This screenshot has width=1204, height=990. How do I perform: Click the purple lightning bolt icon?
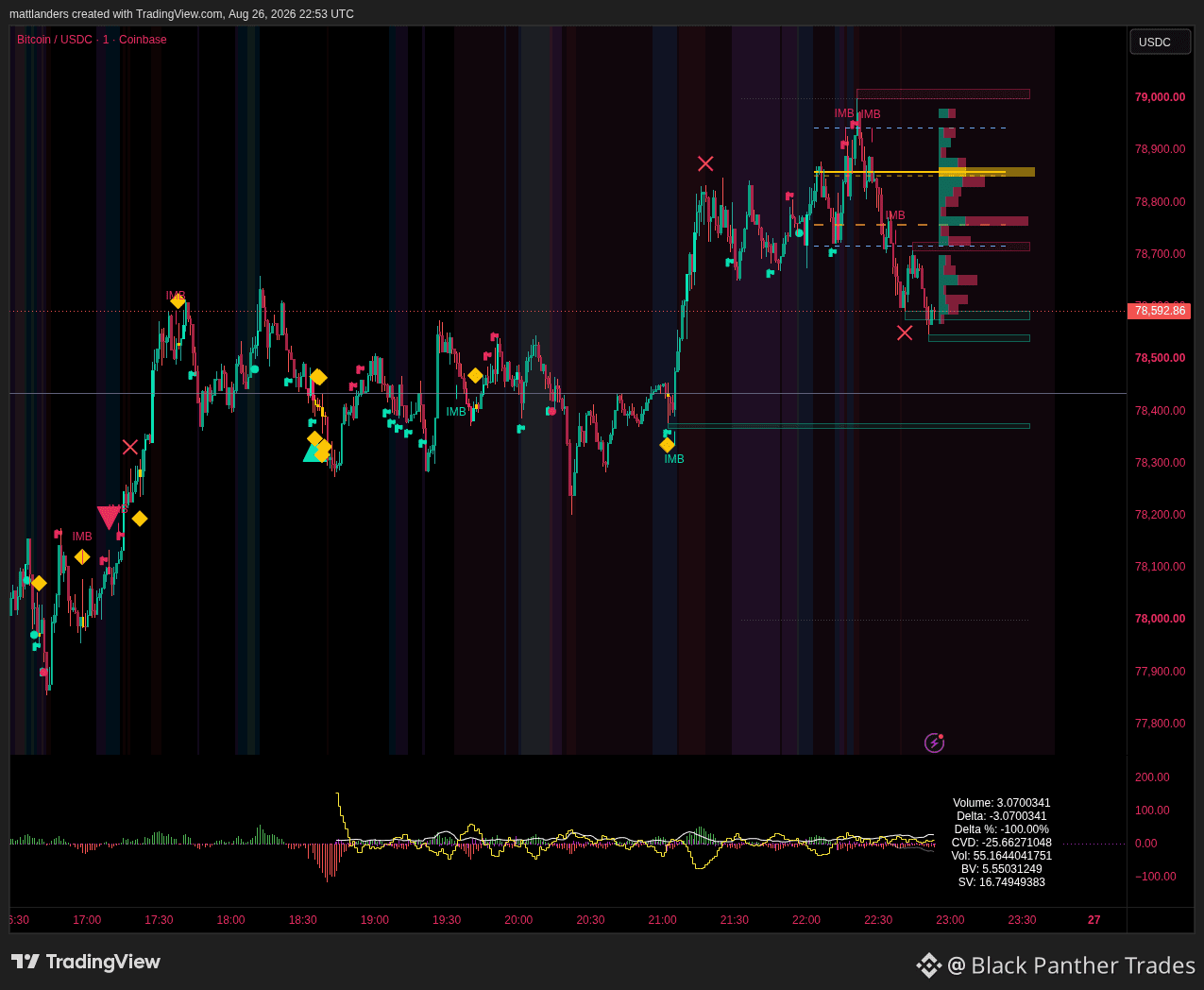[934, 742]
